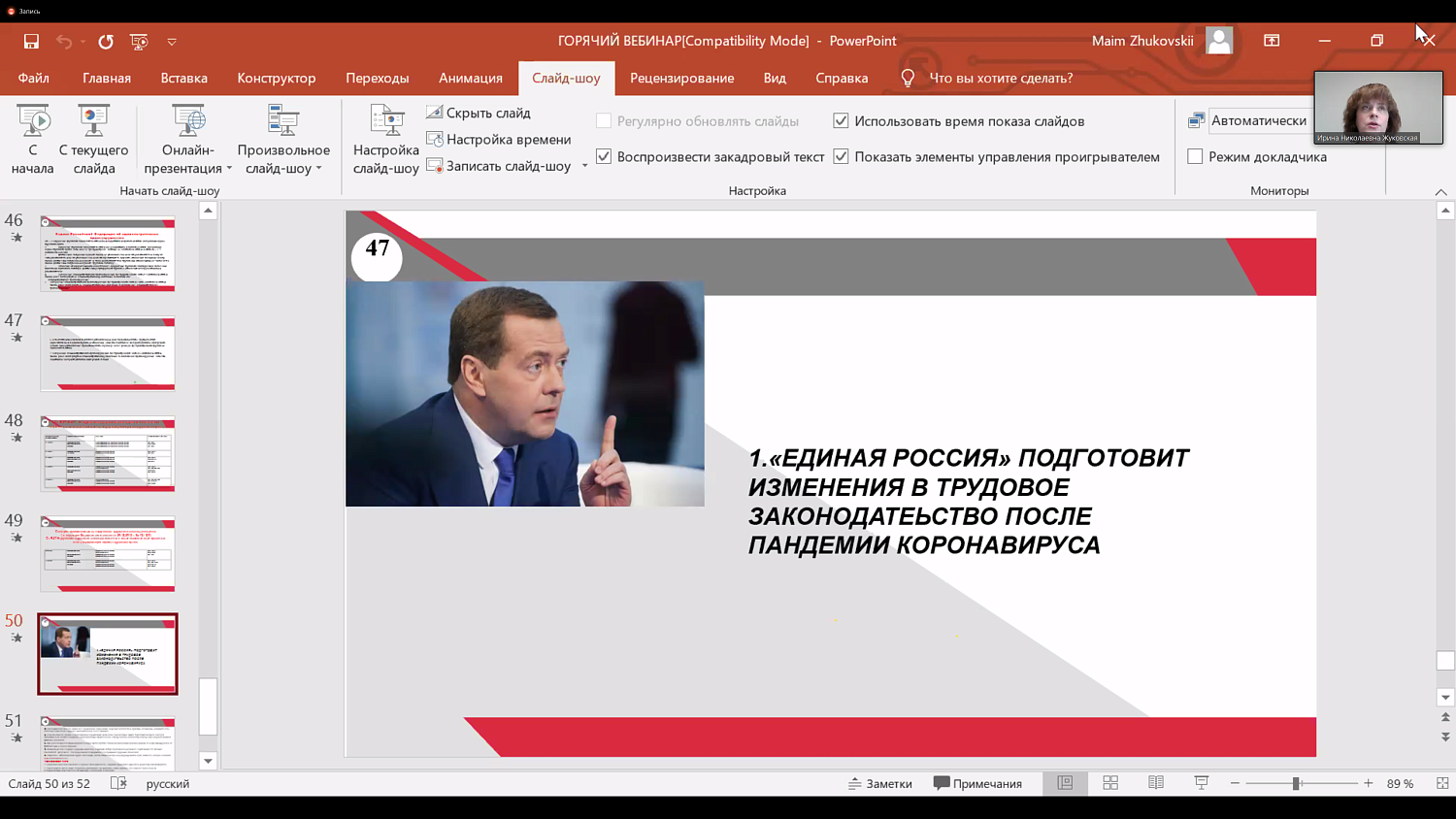Open Customize Quick Access Toolbar arrow

pos(172,42)
